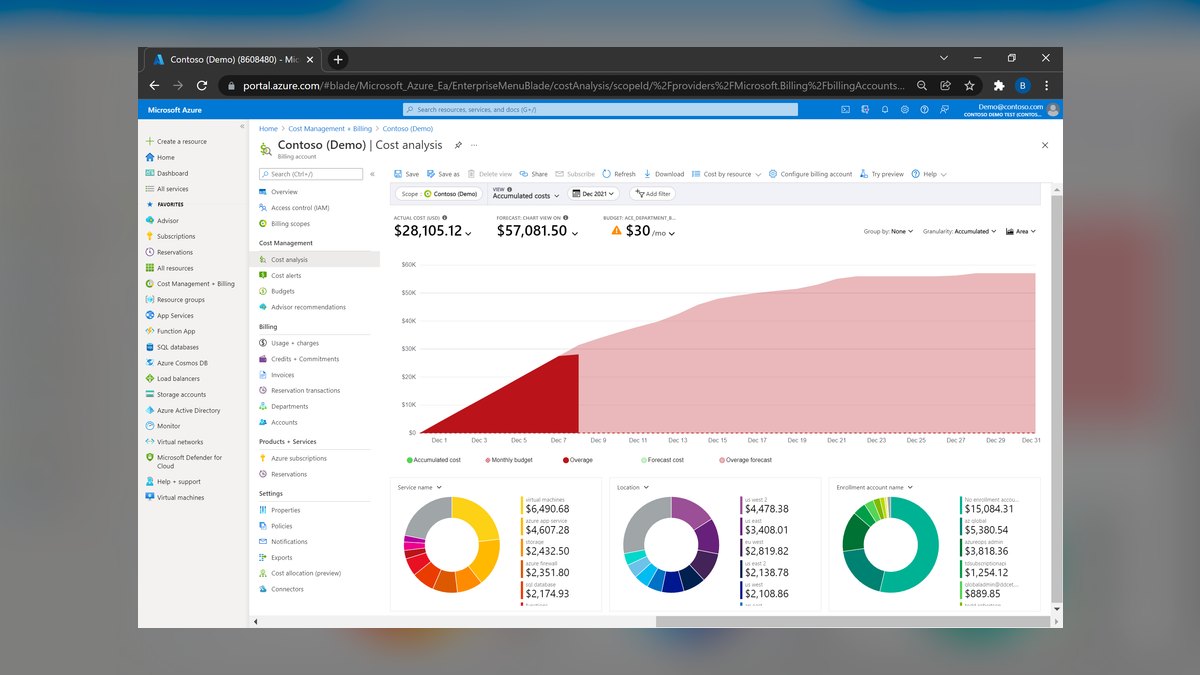
Task: Click Cost Management + Billing breadcrumb
Action: coord(330,129)
